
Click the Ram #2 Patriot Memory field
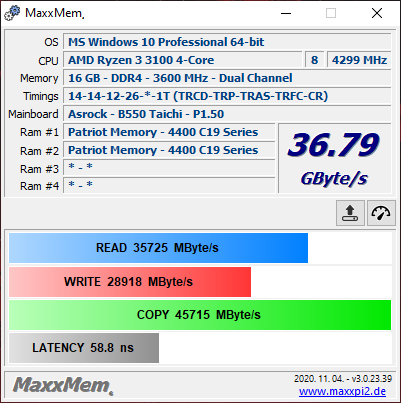pyautogui.click(x=169, y=150)
